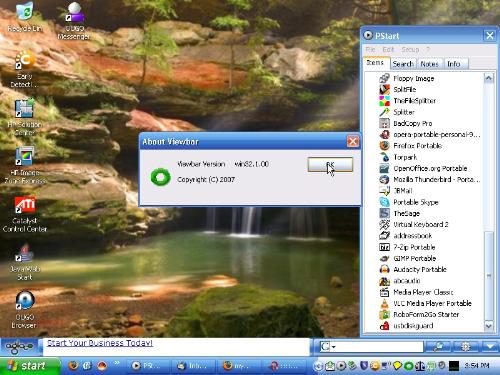The width and height of the screenshot is (500, 375).
Task: Click the VLC Media Player Portable cone icon
Action: 384,303
